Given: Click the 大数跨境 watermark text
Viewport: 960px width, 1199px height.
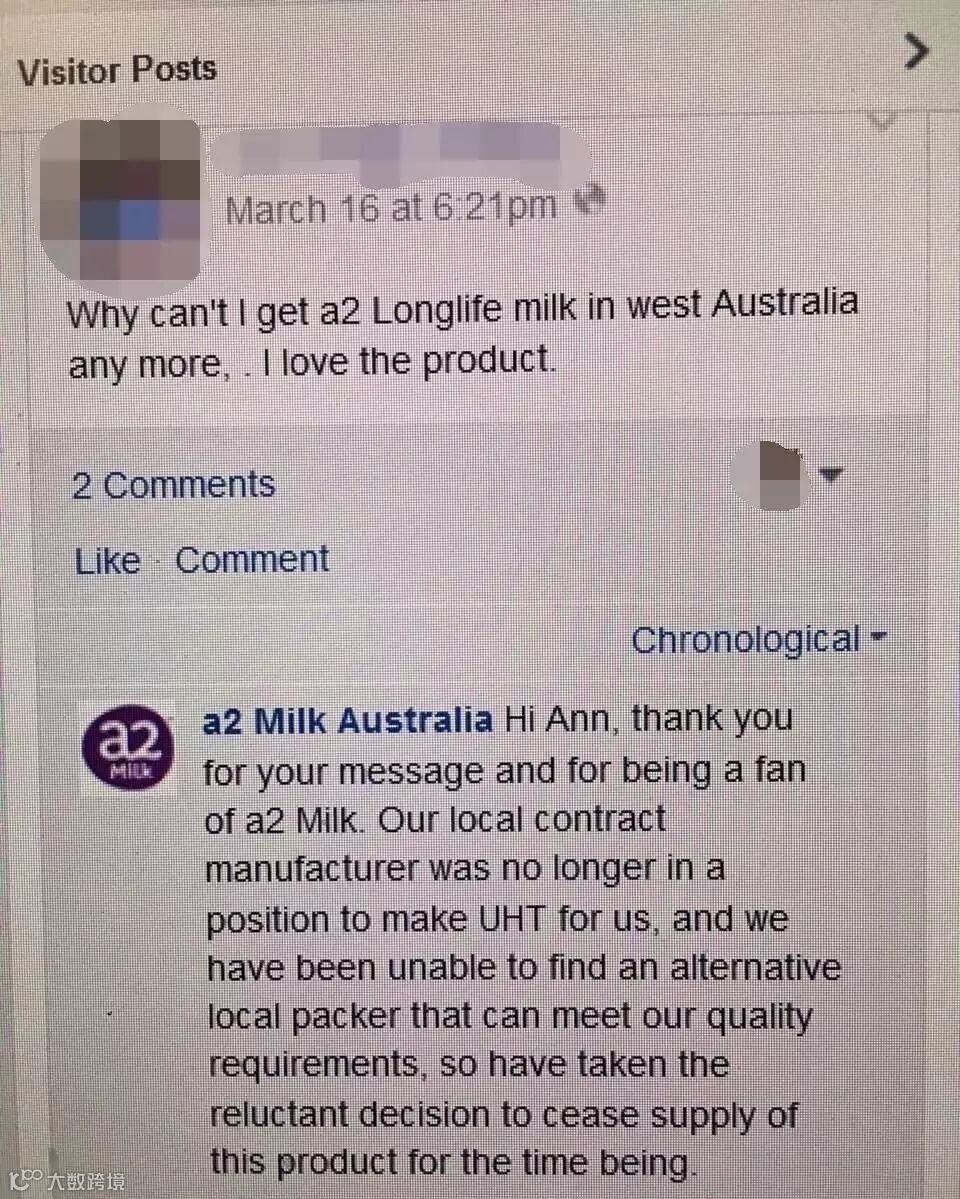Looking at the screenshot, I should pyautogui.click(x=86, y=1181).
